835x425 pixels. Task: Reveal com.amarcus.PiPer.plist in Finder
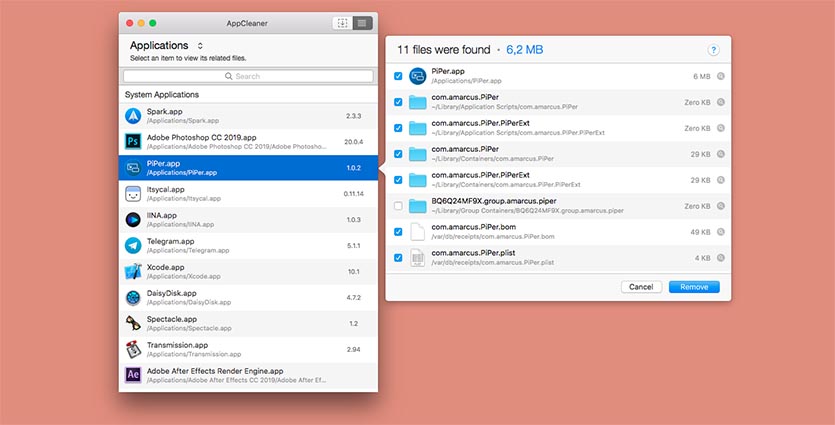click(721, 258)
